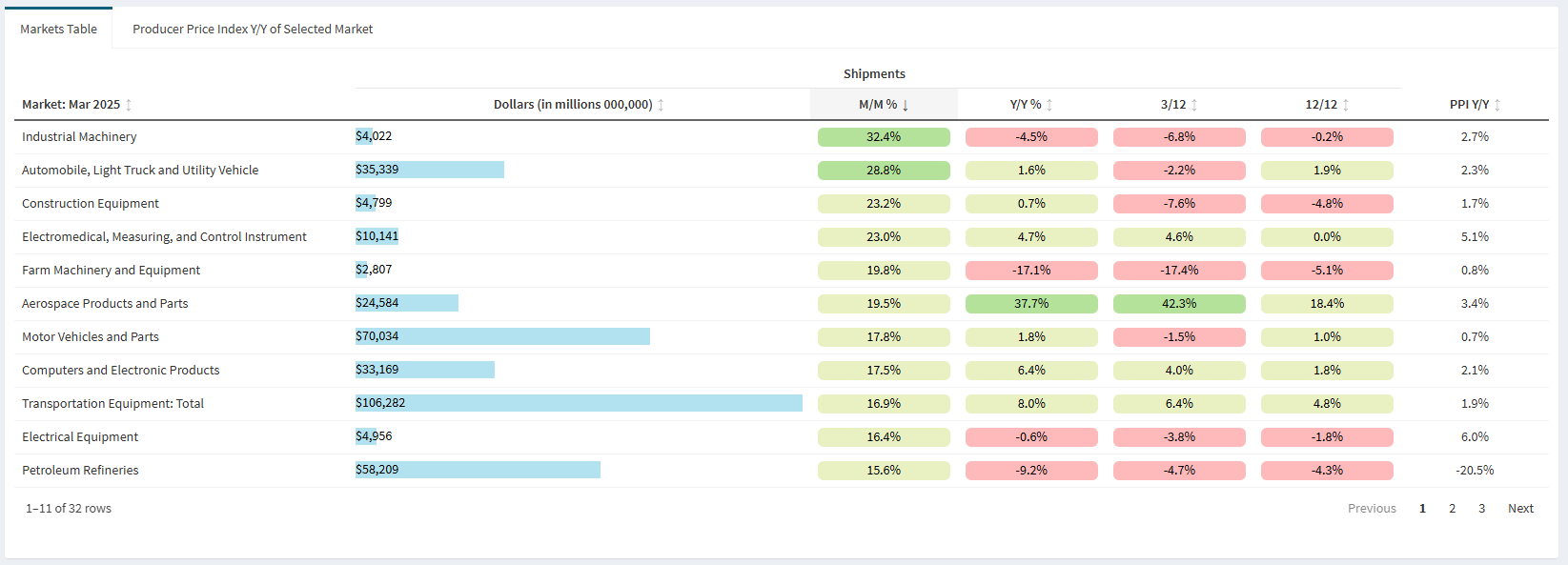Click the Farm Machinery and Equipment row
Image resolution: width=1568 pixels, height=565 pixels.
click(111, 271)
